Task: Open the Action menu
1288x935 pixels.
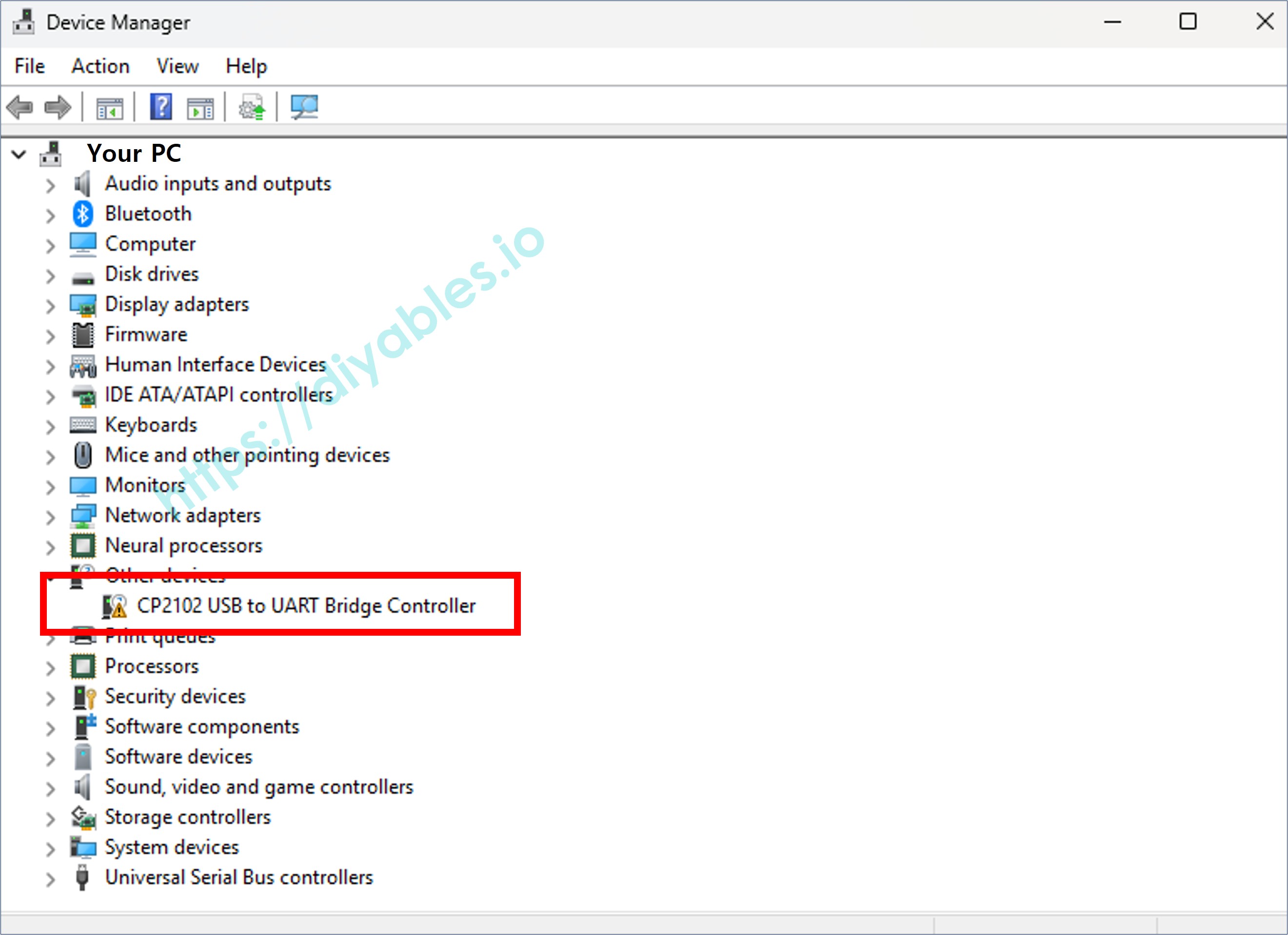Action: (100, 66)
